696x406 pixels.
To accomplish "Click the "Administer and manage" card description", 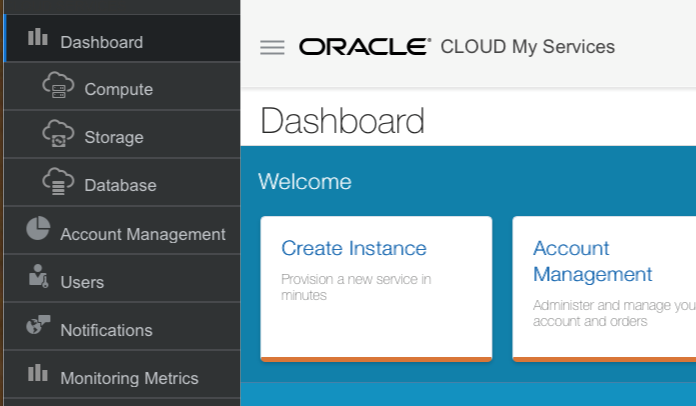I will tap(614, 313).
